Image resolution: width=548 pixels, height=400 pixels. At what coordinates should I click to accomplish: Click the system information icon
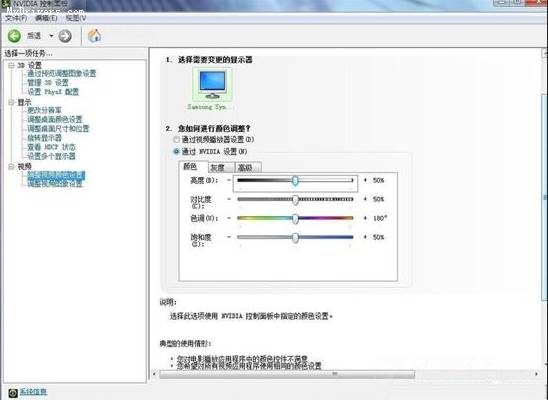(x=13, y=393)
